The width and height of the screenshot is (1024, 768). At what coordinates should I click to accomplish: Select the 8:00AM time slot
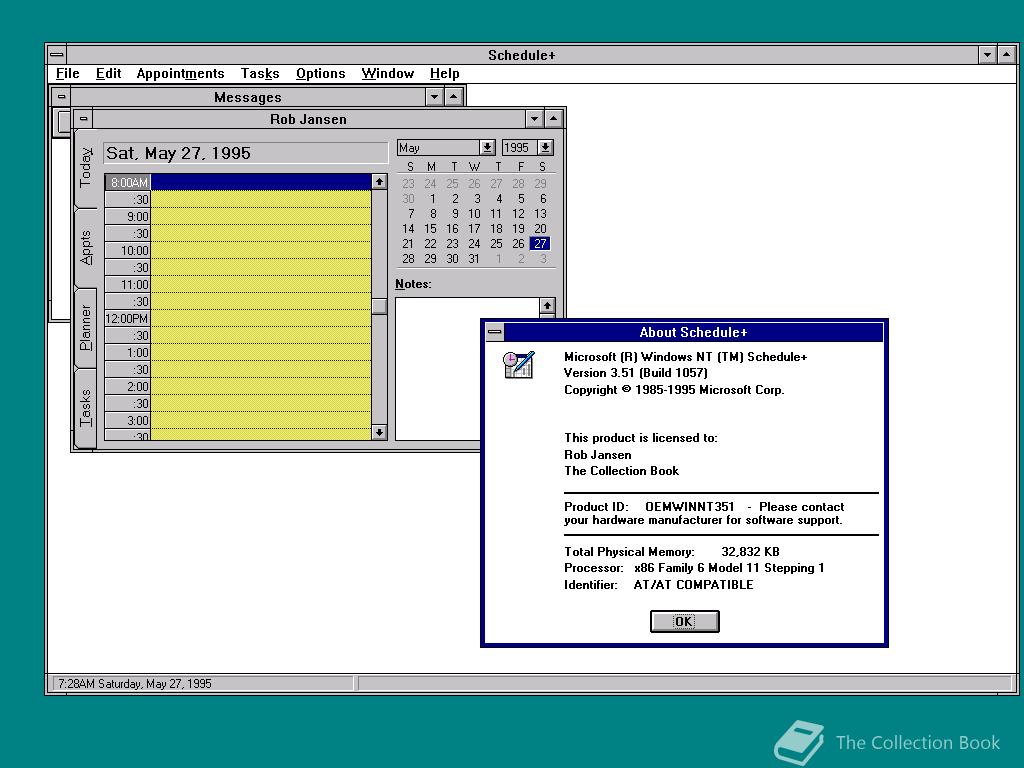click(x=238, y=182)
